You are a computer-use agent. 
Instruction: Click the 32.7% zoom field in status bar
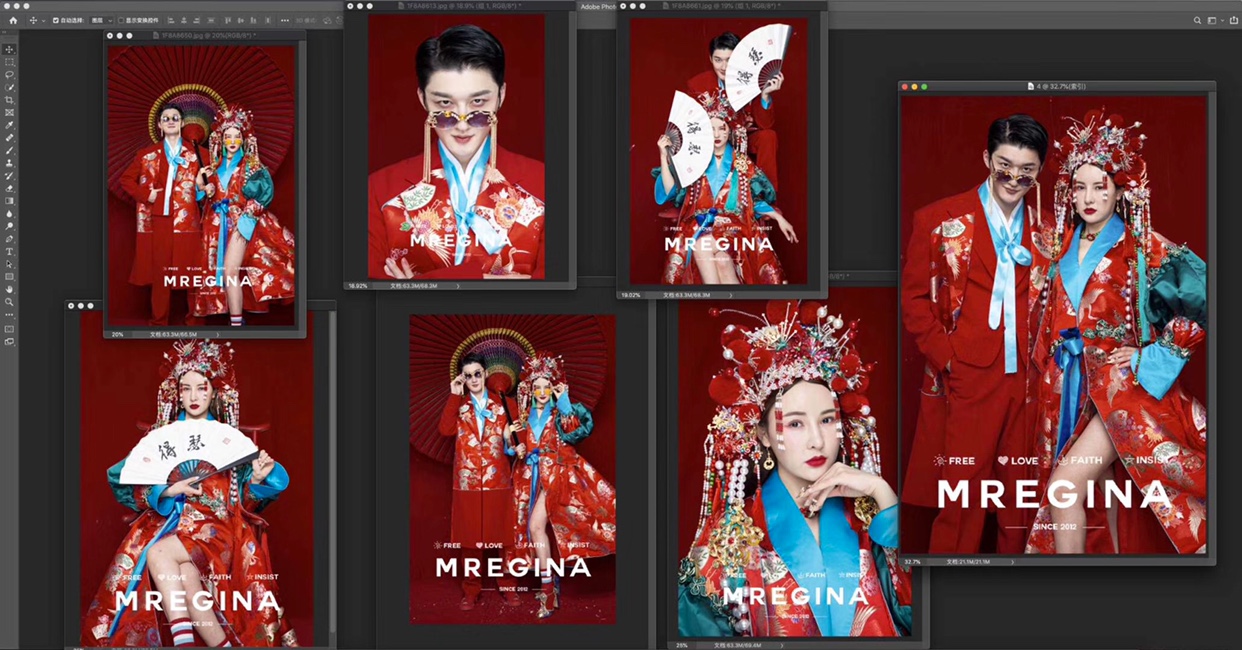(x=912, y=562)
